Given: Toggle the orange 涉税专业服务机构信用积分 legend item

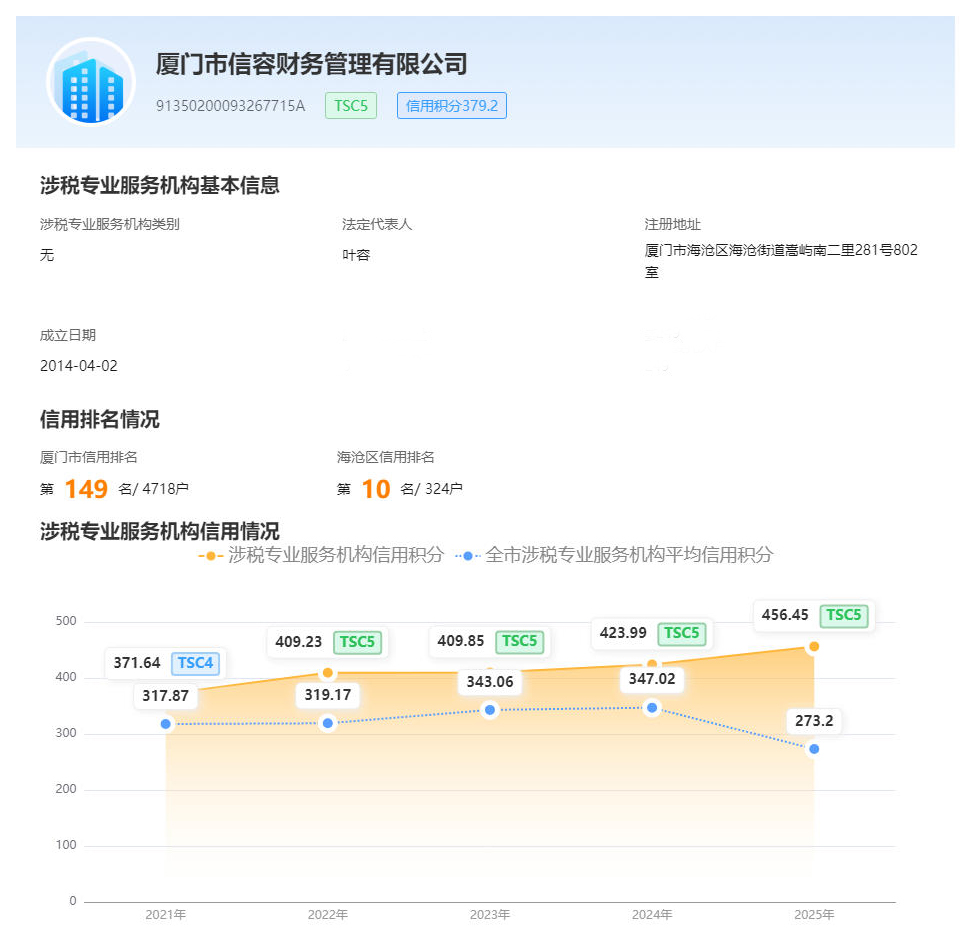Looking at the screenshot, I should pyautogui.click(x=321, y=555).
